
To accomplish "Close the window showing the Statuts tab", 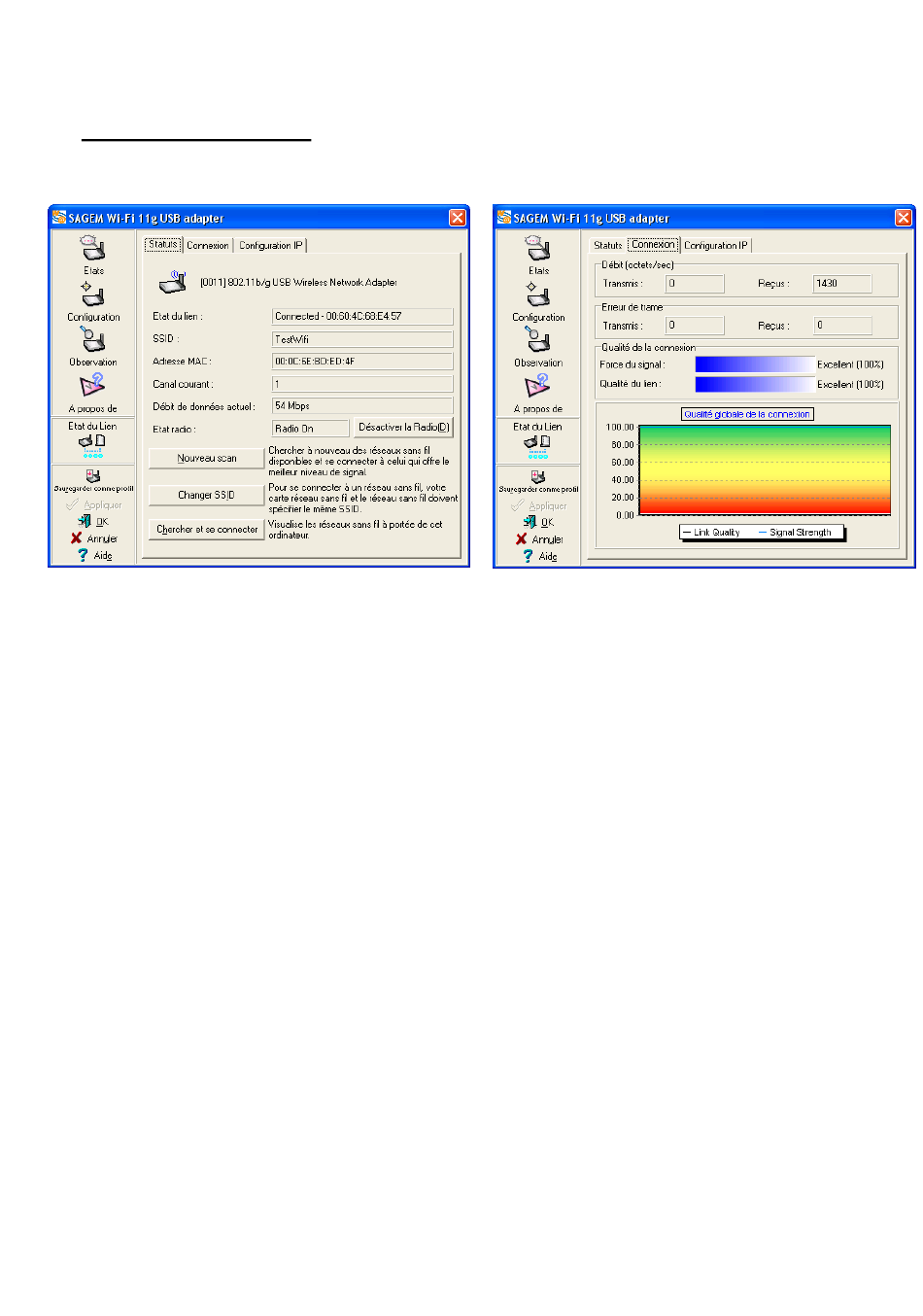I will click(x=458, y=218).
